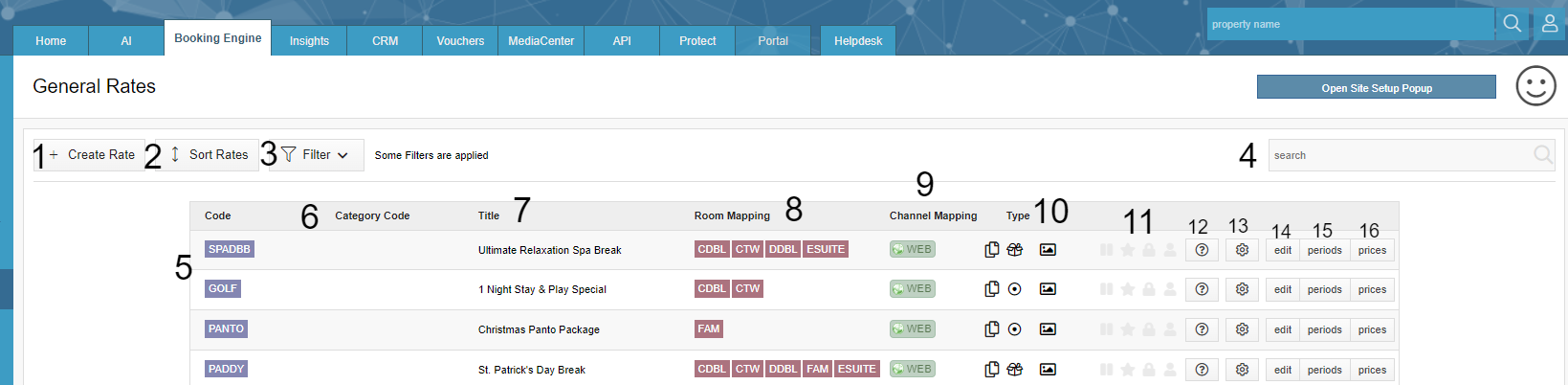
Task: Open settings gear for the PANTO rate
Action: [1242, 329]
